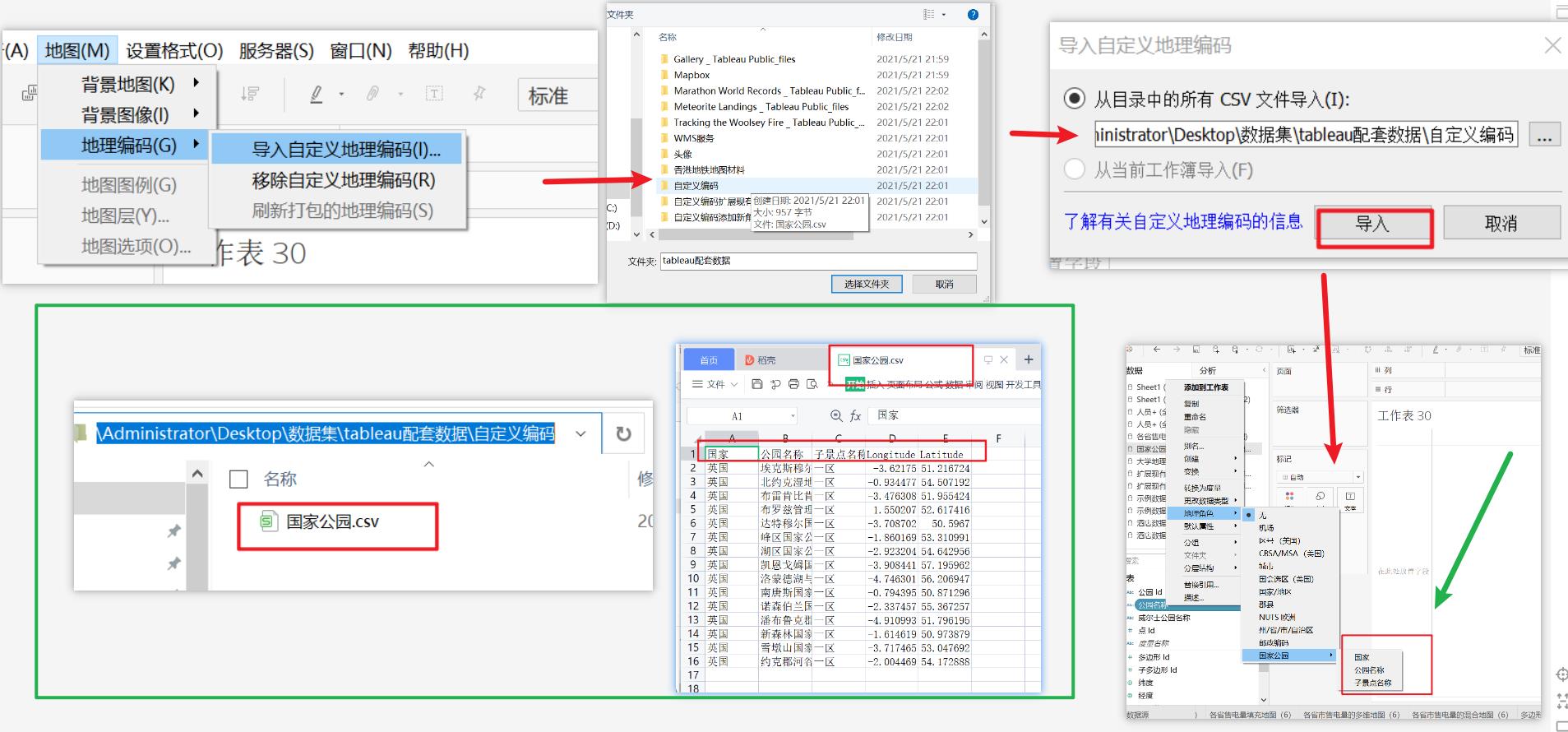The width and height of the screenshot is (1568, 732).
Task: Choose 公园名称 in the 国家公园 submenu
Action: (x=1370, y=670)
